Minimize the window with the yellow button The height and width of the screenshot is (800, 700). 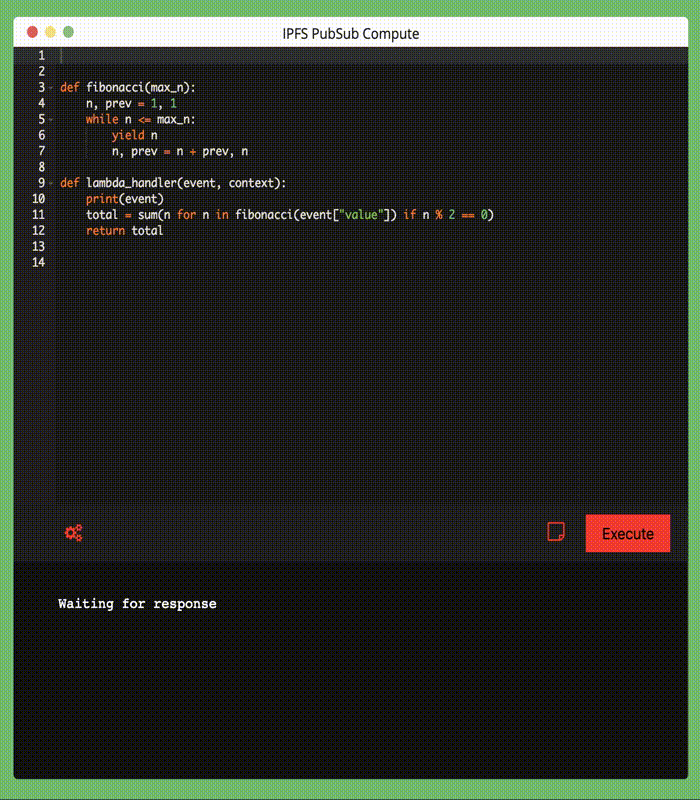pyautogui.click(x=51, y=32)
